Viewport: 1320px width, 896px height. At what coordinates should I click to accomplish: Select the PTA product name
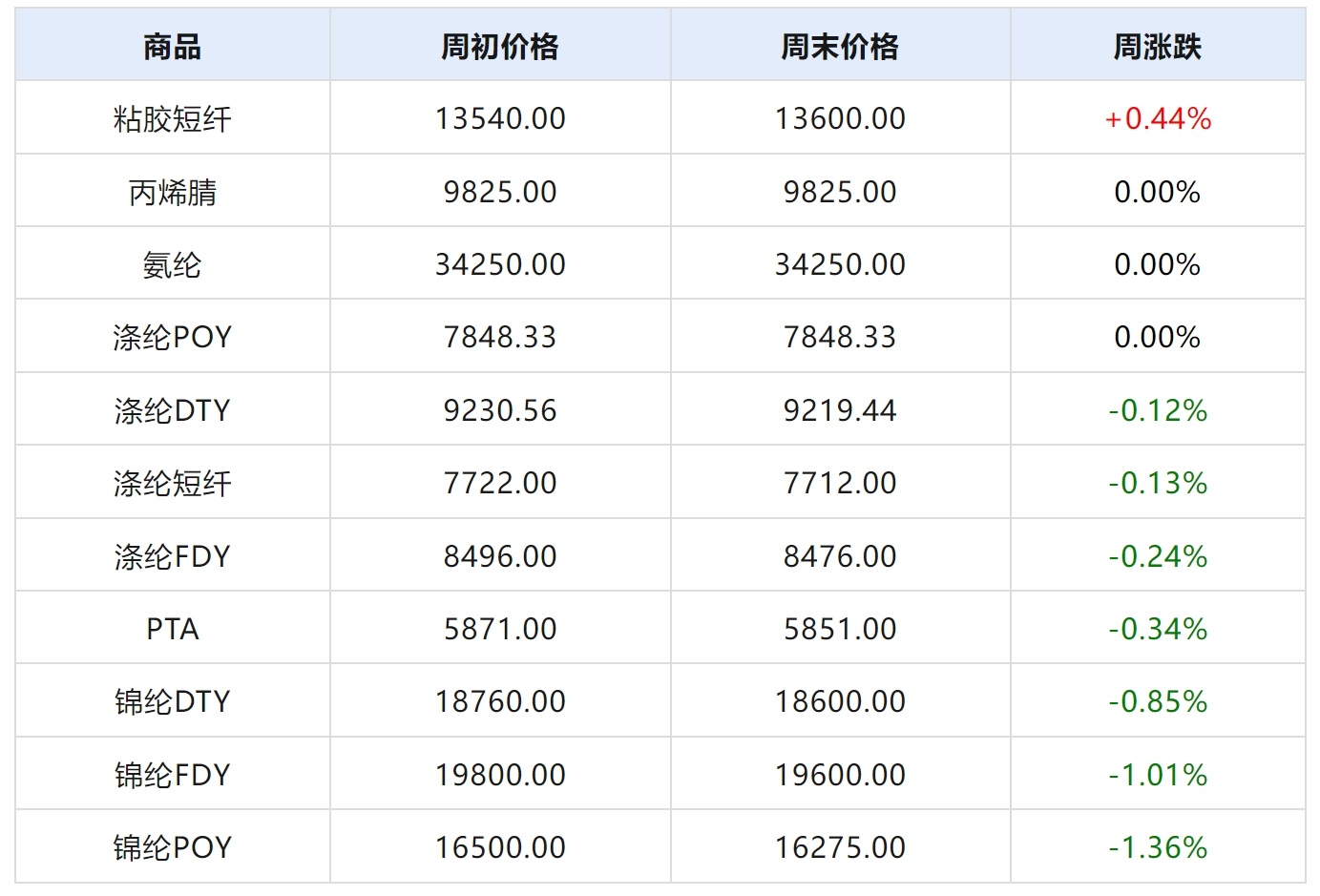coord(172,629)
